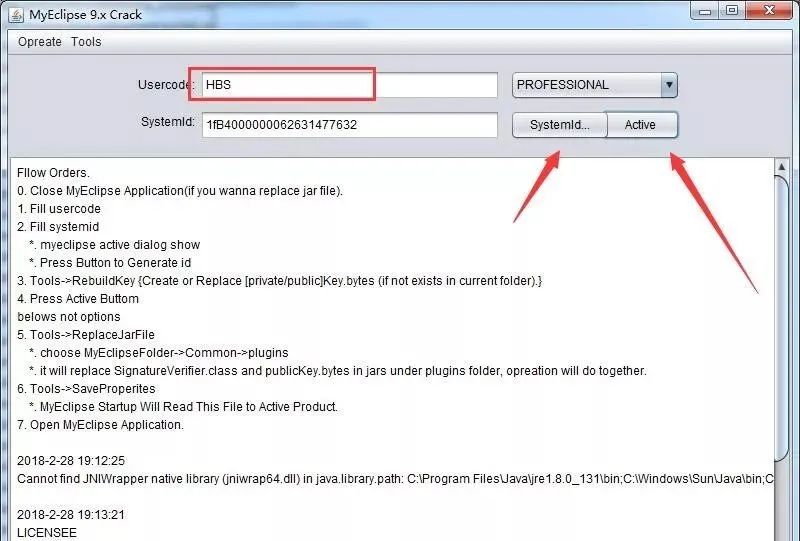Open the Tools menu
The height and width of the screenshot is (541, 800).
86,42
